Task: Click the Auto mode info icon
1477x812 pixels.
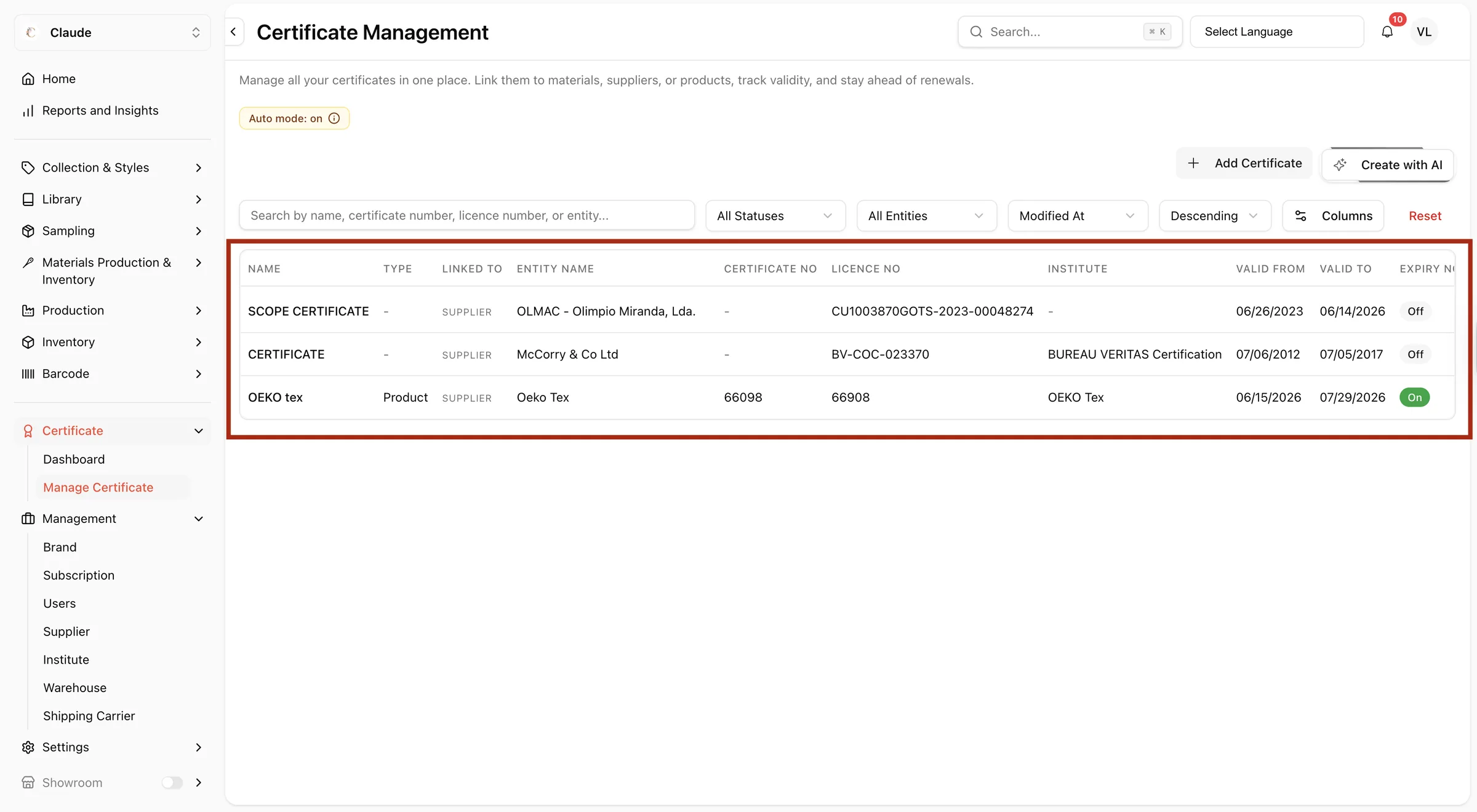Action: pyautogui.click(x=334, y=118)
